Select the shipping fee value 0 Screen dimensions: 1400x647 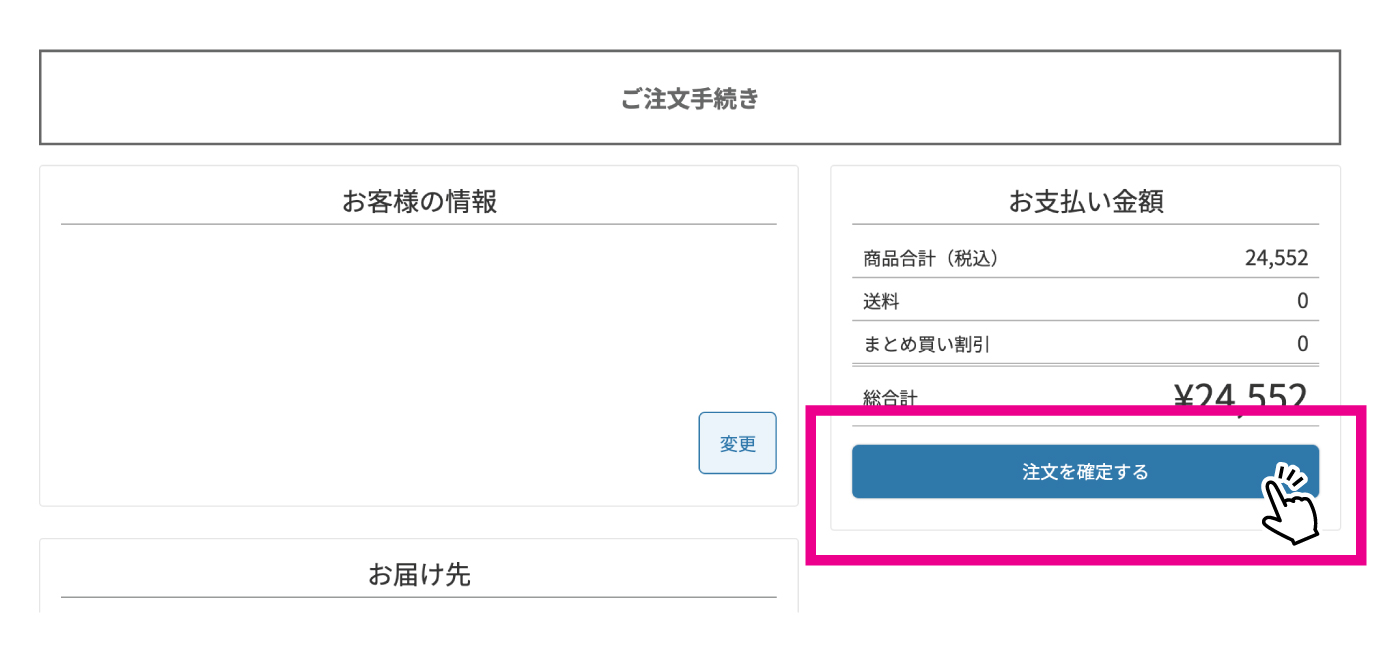pos(1302,300)
